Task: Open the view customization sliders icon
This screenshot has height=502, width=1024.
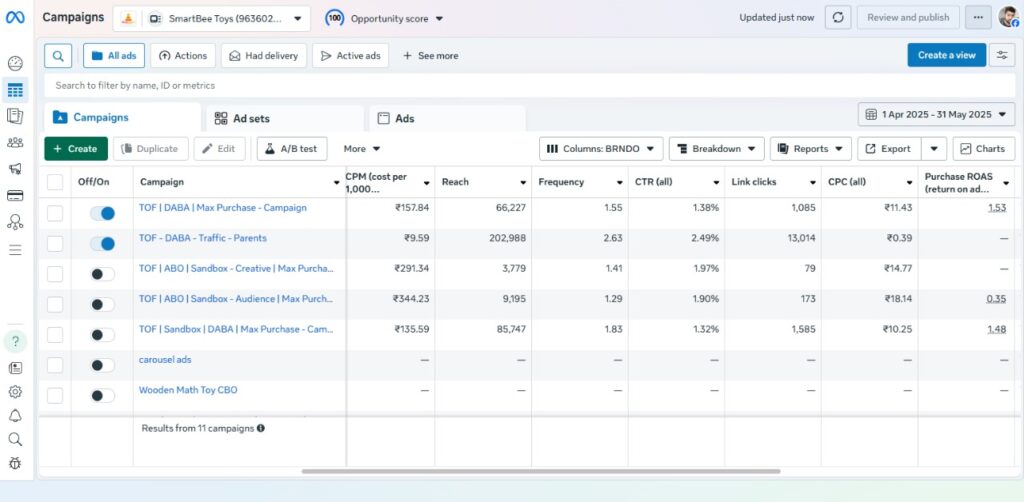Action: [1001, 56]
